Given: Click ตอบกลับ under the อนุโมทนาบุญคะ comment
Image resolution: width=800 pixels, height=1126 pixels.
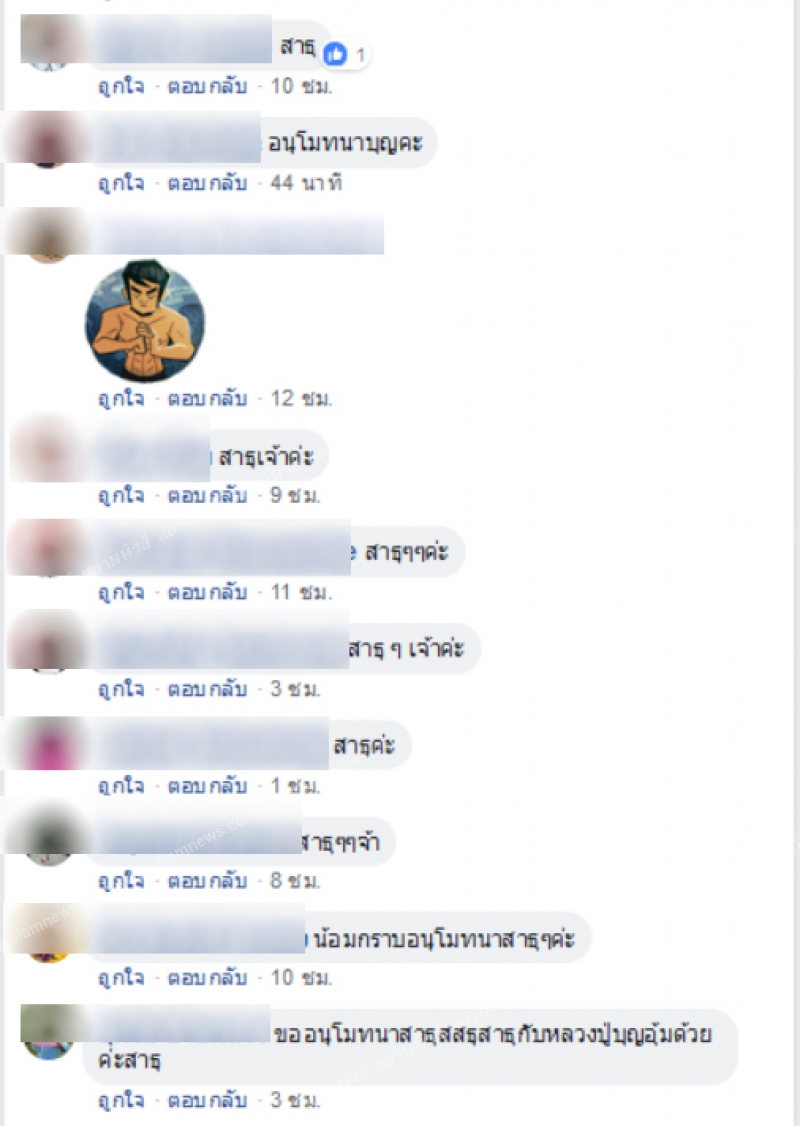Looking at the screenshot, I should tap(207, 184).
